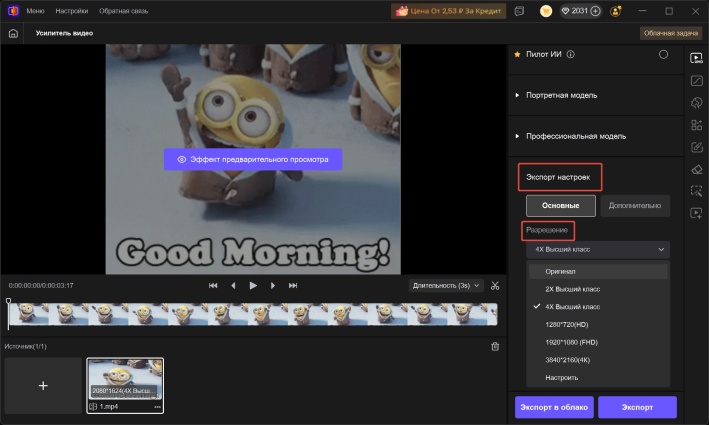Viewport: 709px width, 425px height.
Task: Select the sidebar selection search icon
Action: [x=696, y=191]
